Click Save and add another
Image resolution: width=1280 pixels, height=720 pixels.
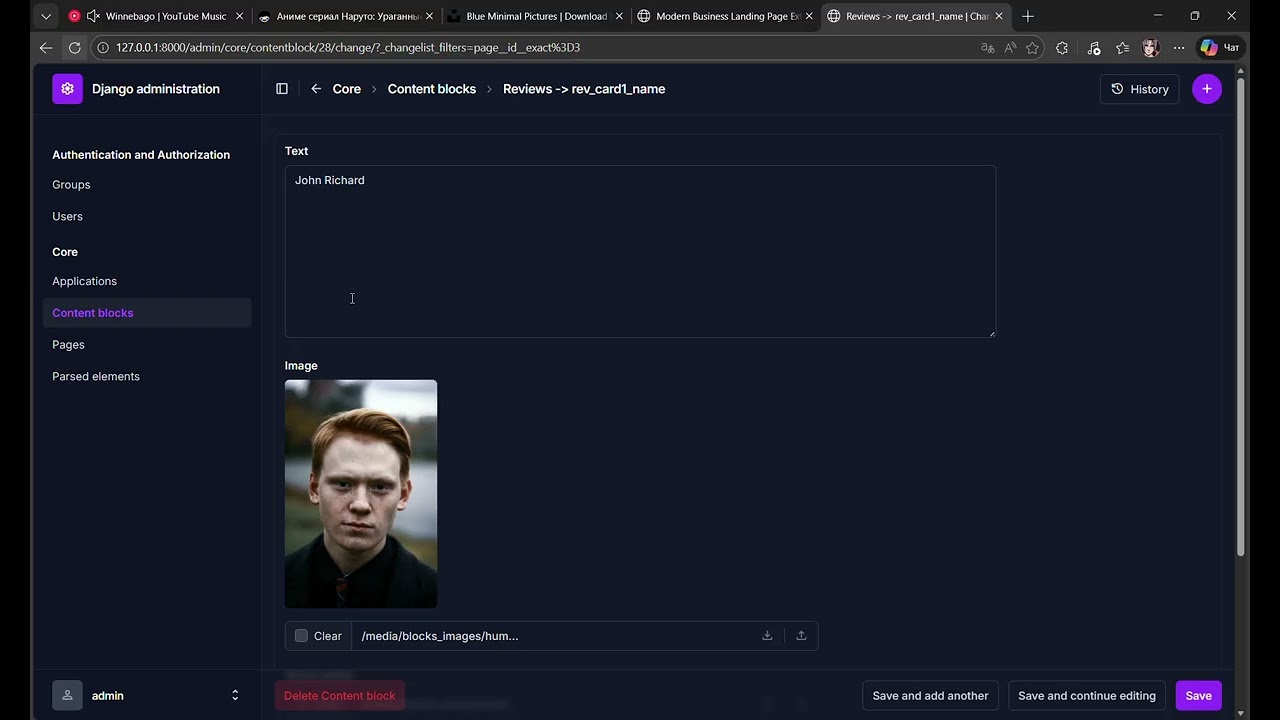[x=930, y=696]
